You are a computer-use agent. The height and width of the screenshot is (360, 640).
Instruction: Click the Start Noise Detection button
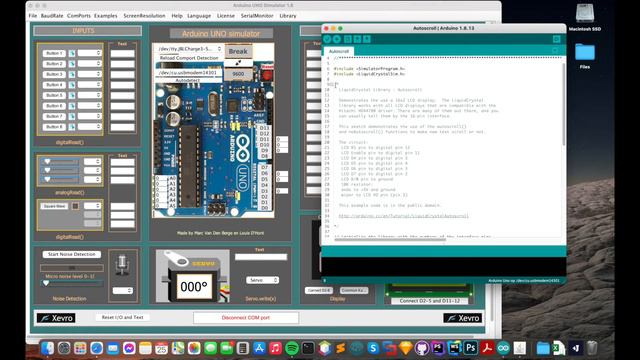[71, 254]
